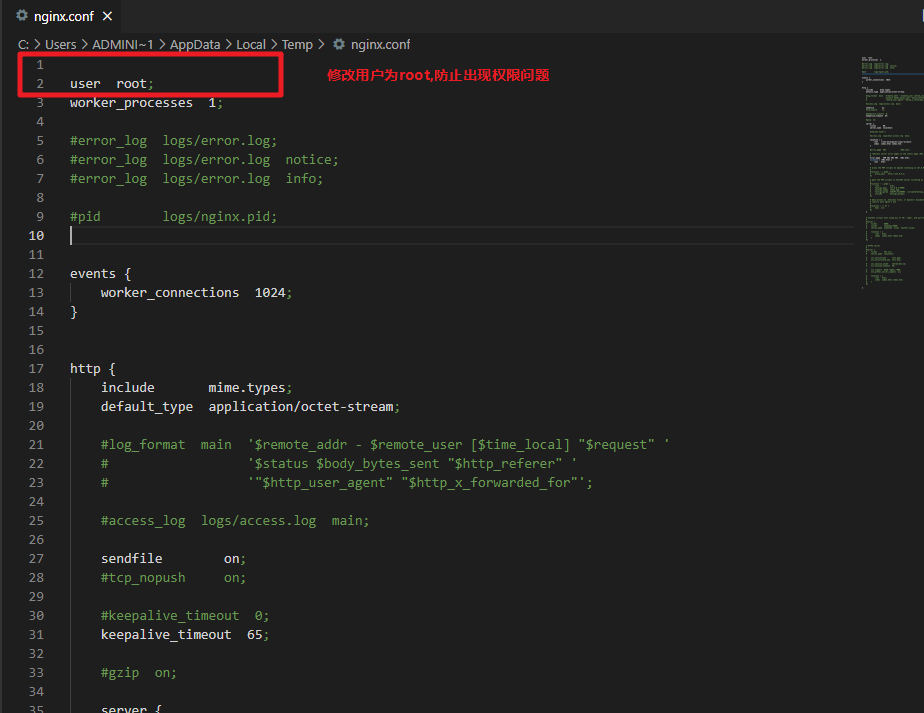
Task: Click the breadcrumb gear icon before nginx.conf
Action: pos(339,44)
